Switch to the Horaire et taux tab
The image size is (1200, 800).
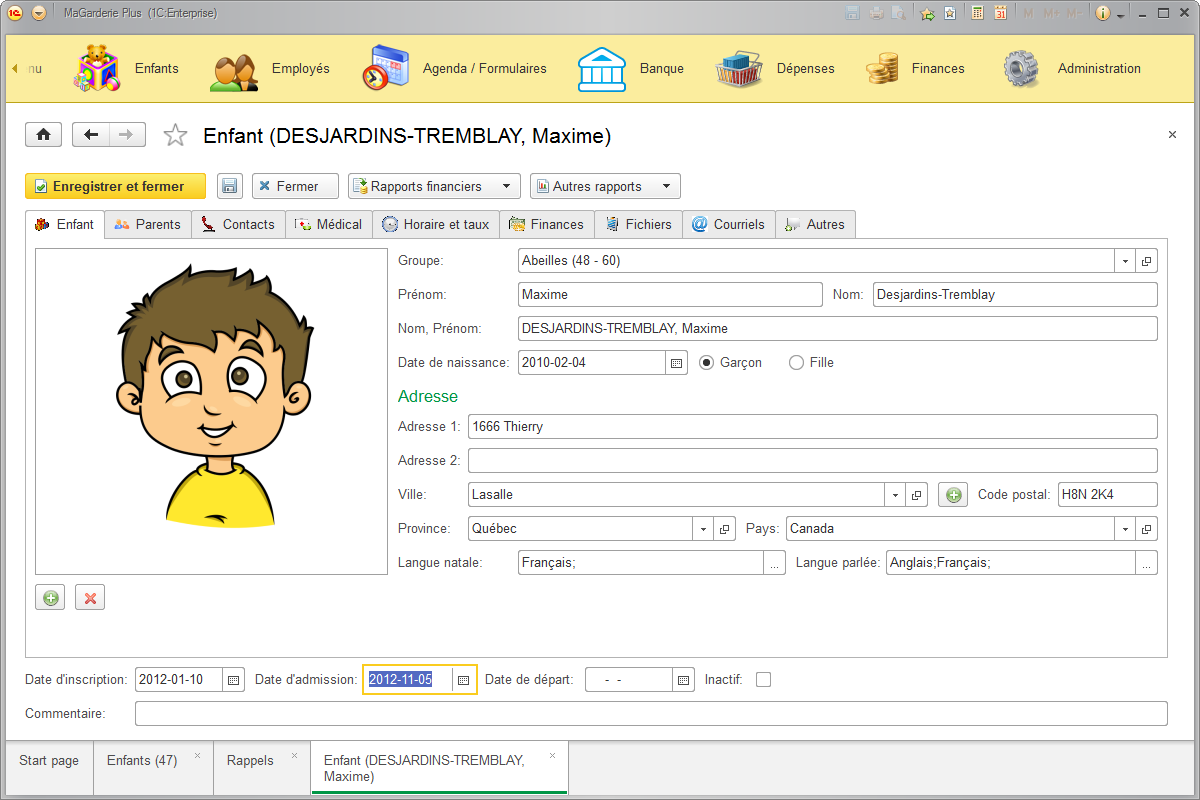click(436, 224)
